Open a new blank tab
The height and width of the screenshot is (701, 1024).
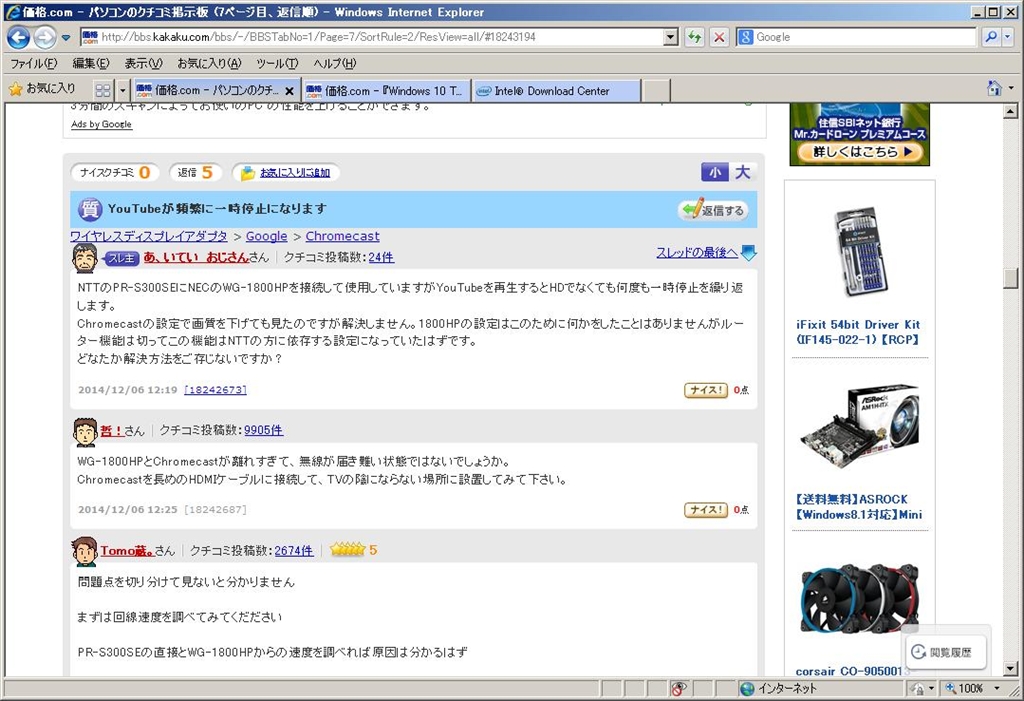656,91
